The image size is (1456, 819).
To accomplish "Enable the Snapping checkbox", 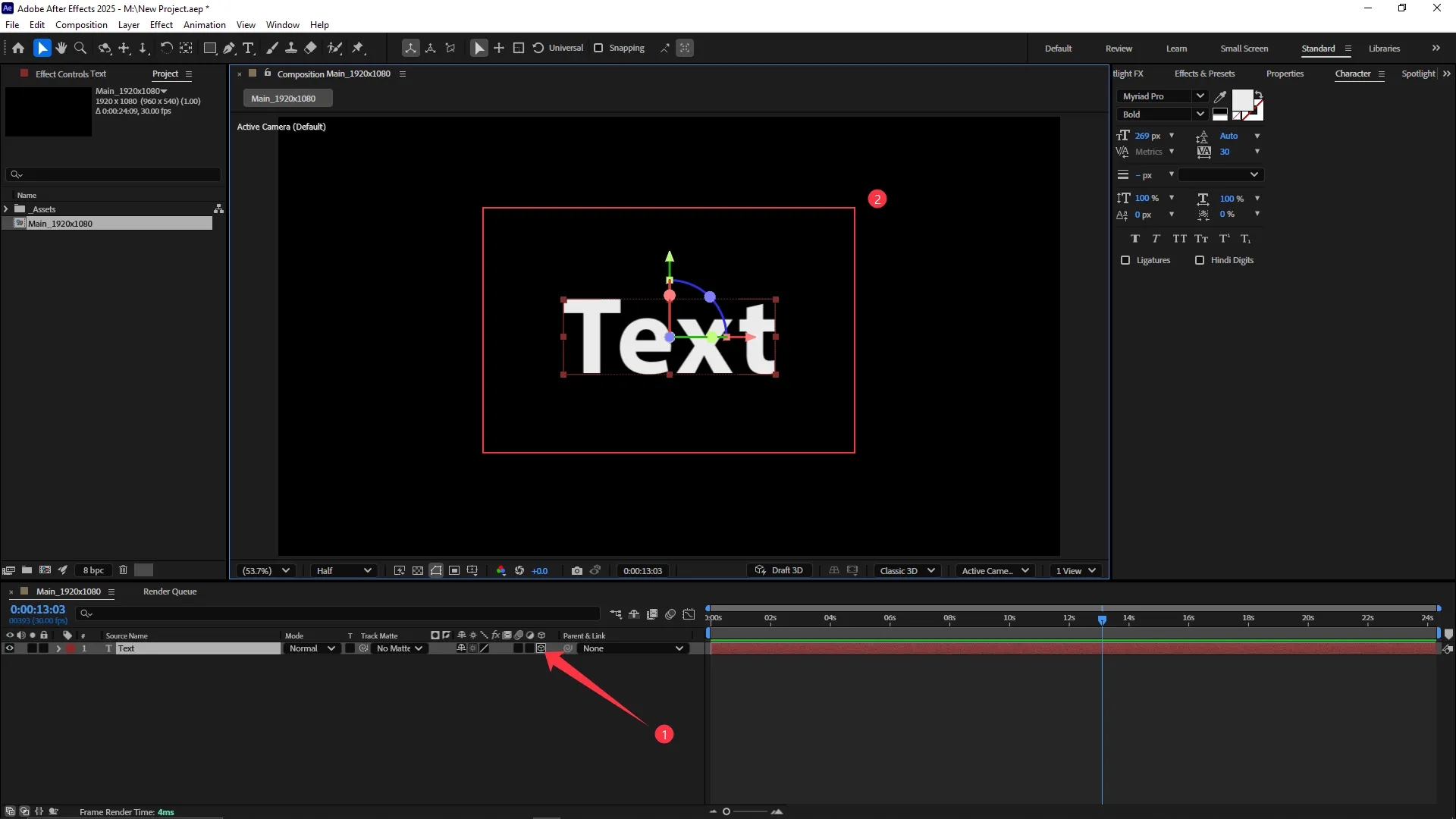I will tap(598, 48).
